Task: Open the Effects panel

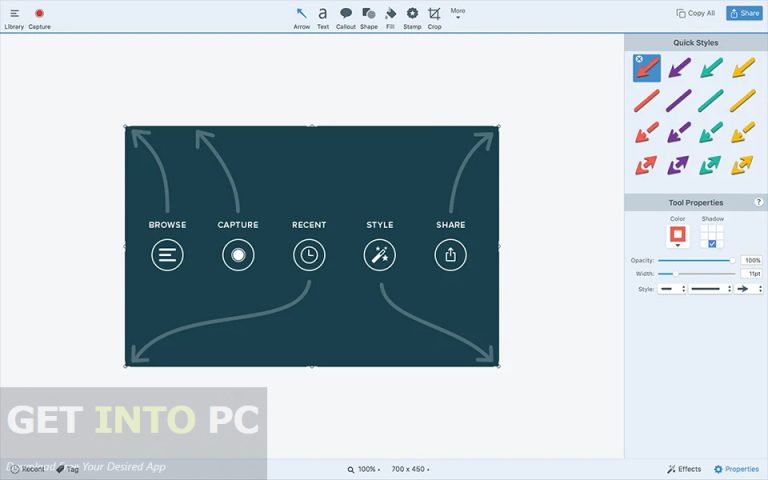Action: 684,469
